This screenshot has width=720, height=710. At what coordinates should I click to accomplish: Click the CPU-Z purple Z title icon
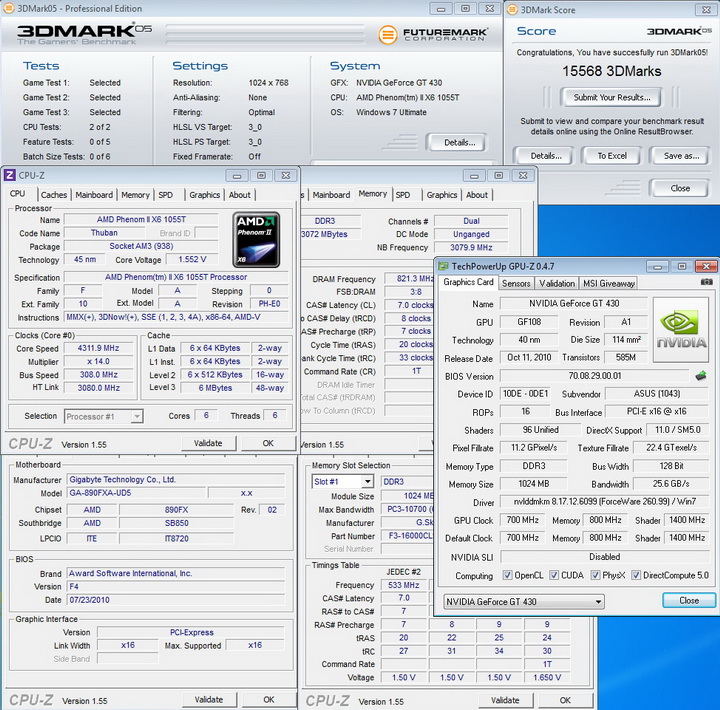(x=10, y=175)
